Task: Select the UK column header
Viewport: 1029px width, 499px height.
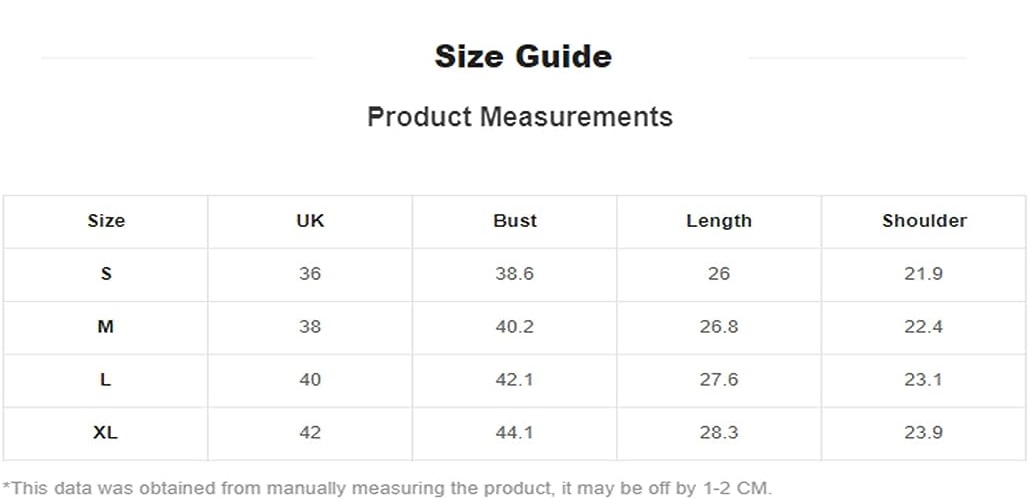Action: (x=310, y=221)
